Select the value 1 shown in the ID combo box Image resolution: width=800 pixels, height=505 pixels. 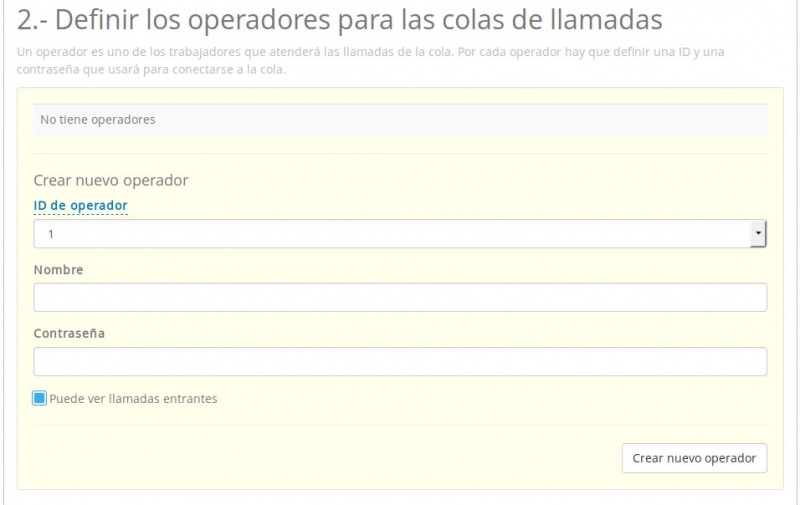point(51,235)
